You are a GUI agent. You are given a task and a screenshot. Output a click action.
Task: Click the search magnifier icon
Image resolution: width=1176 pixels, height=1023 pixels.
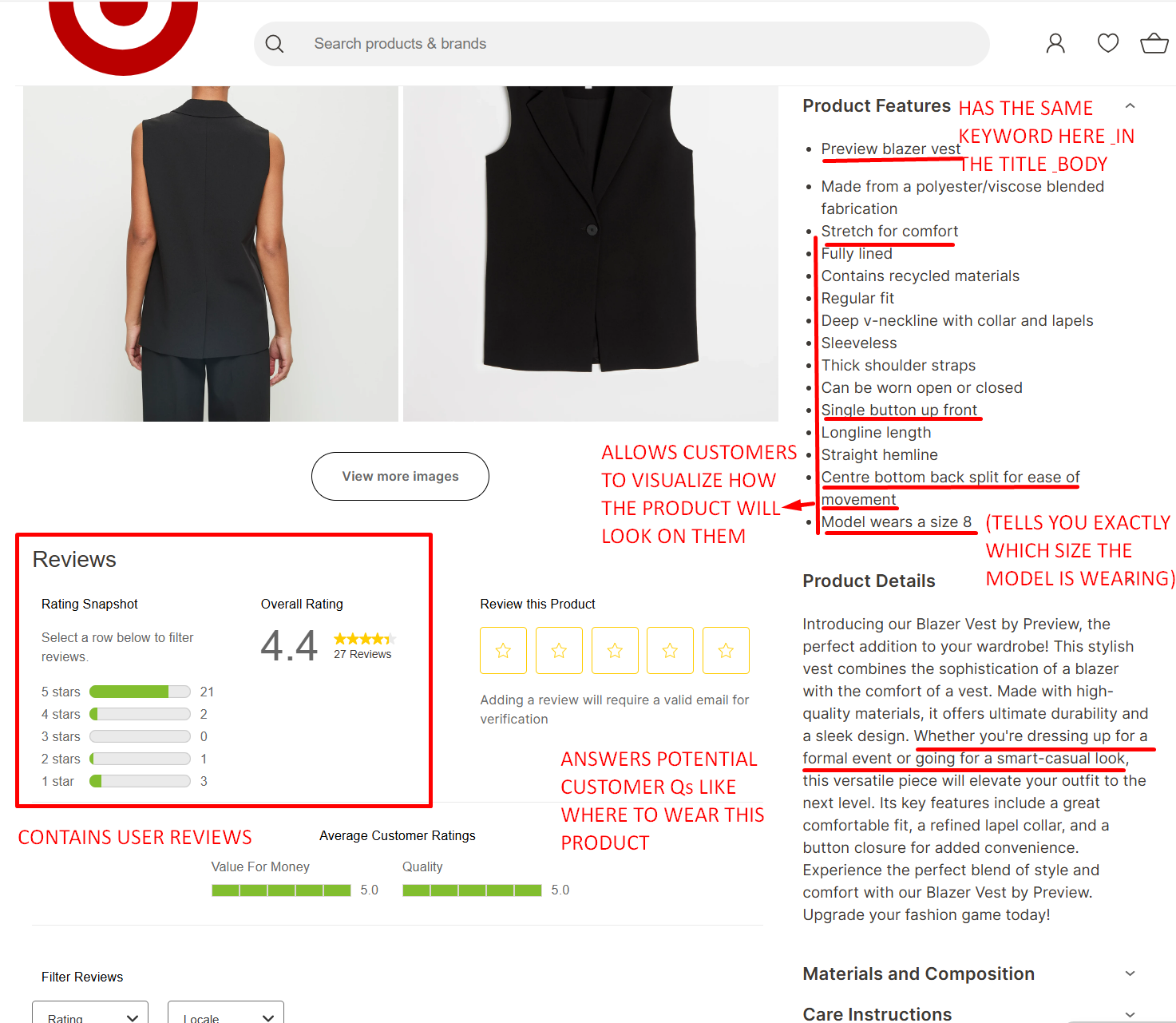pyautogui.click(x=275, y=44)
